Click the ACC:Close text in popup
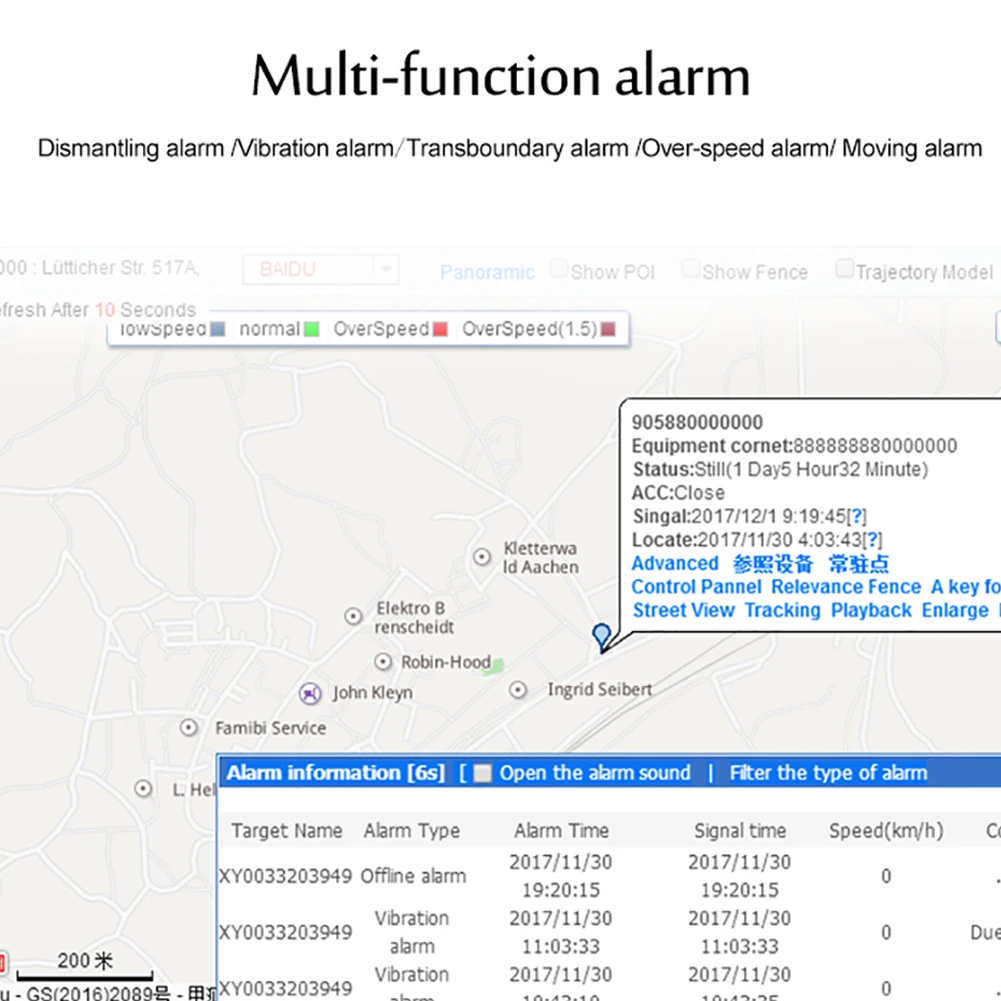The image size is (1001, 1001). coord(678,493)
